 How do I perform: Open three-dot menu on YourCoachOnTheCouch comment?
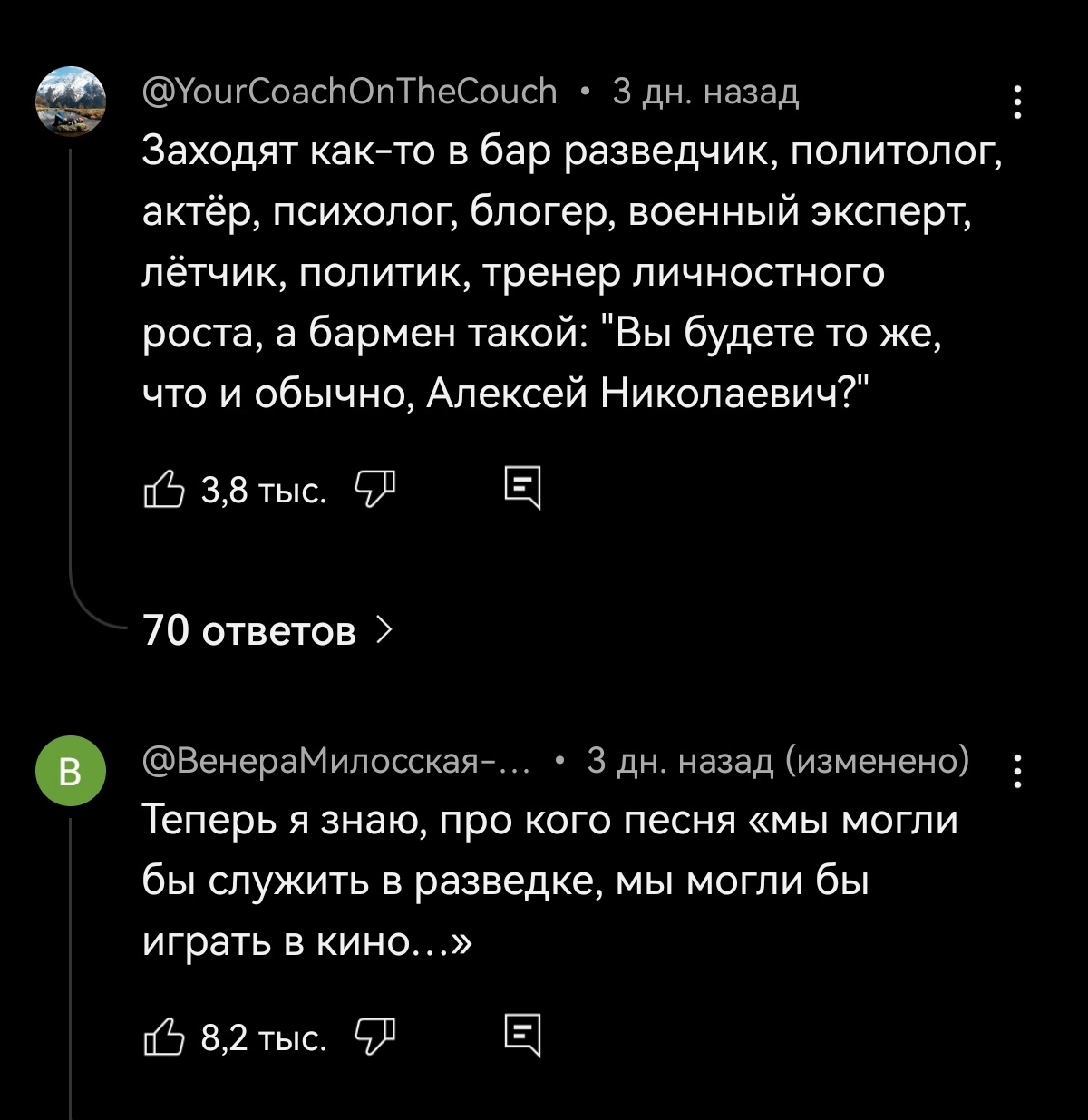coord(1018,102)
